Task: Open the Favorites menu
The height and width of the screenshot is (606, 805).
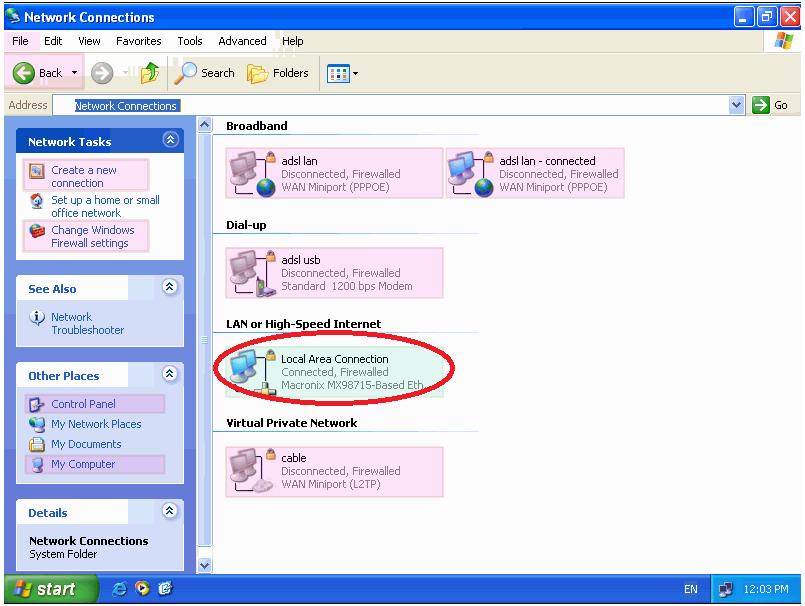Action: [x=138, y=41]
